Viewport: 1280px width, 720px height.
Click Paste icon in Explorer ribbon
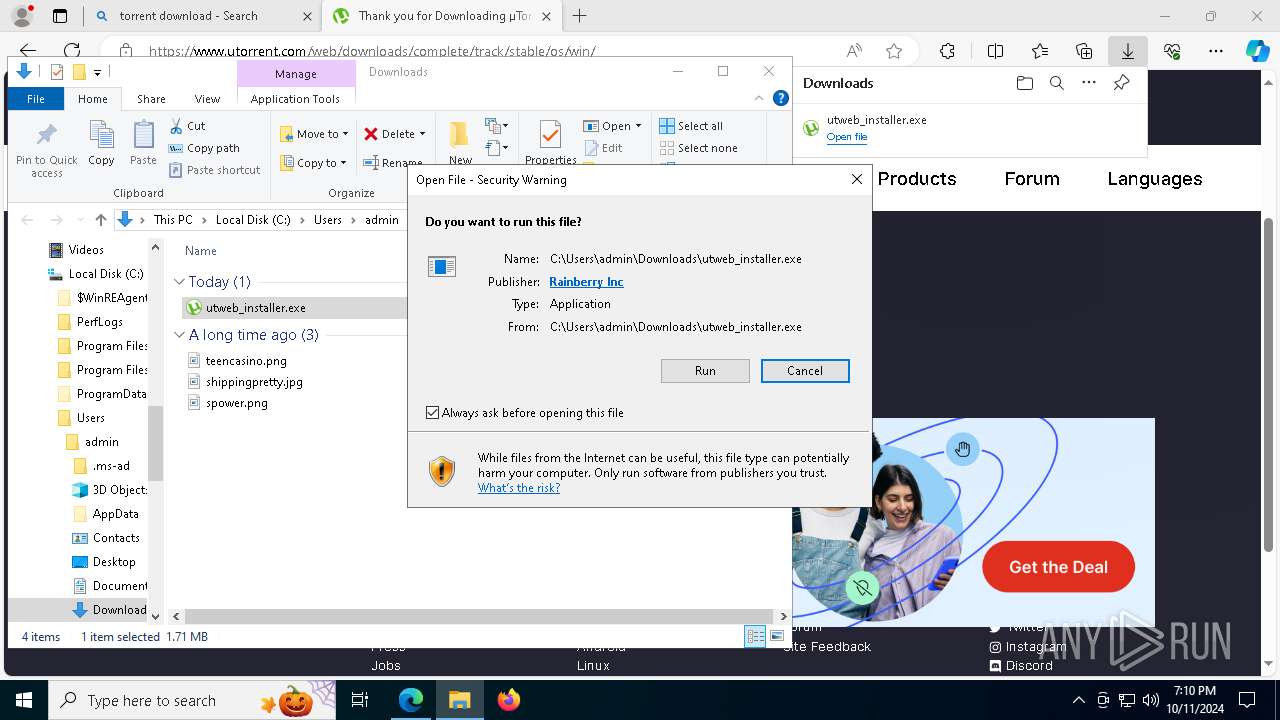[x=143, y=143]
